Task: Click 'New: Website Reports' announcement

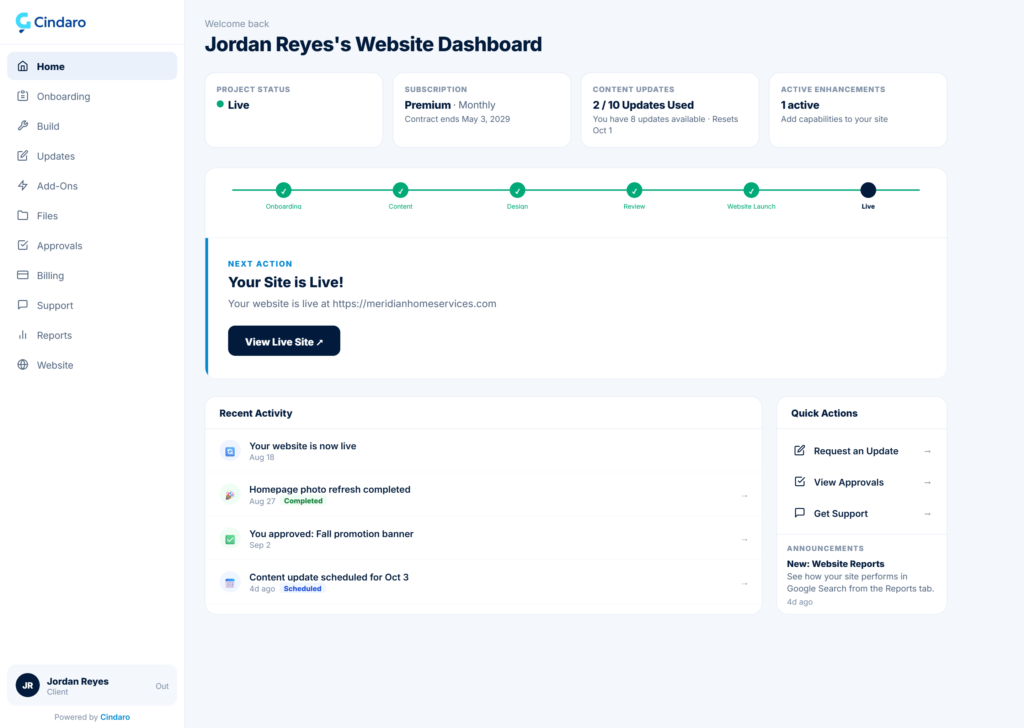Action: pos(835,563)
